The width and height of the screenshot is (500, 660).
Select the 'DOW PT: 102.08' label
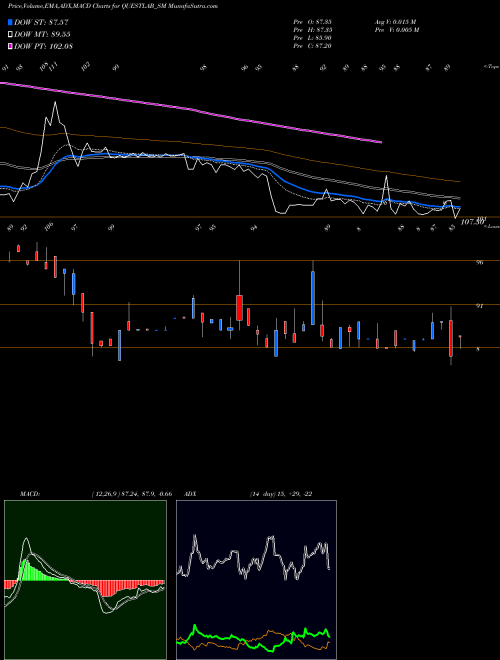[43, 46]
